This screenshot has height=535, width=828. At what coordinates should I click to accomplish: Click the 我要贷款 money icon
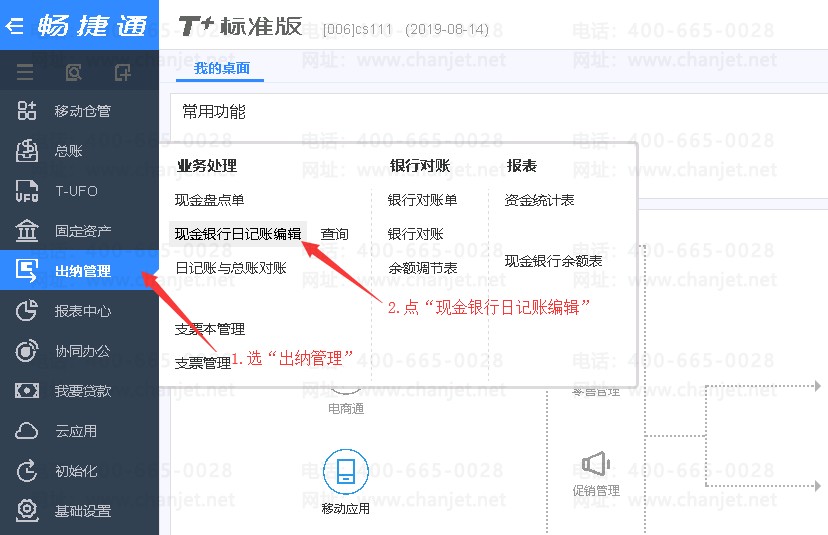point(26,391)
